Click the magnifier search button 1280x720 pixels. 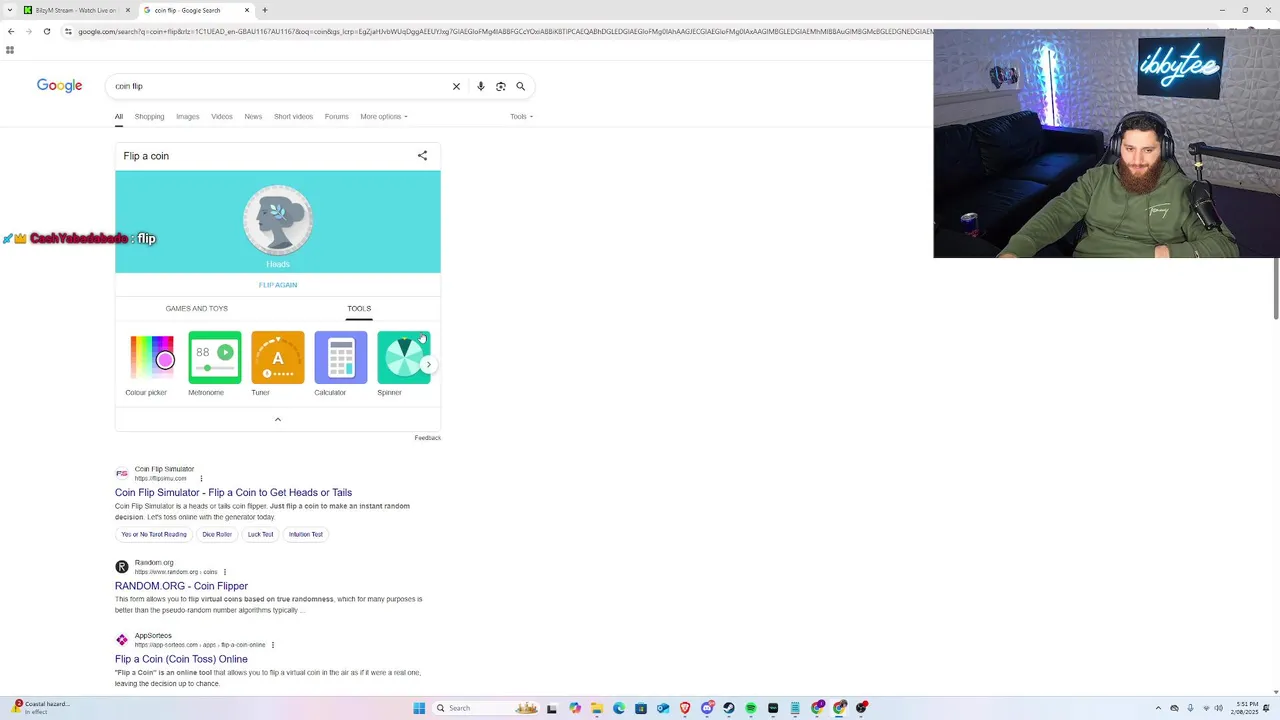tap(520, 86)
